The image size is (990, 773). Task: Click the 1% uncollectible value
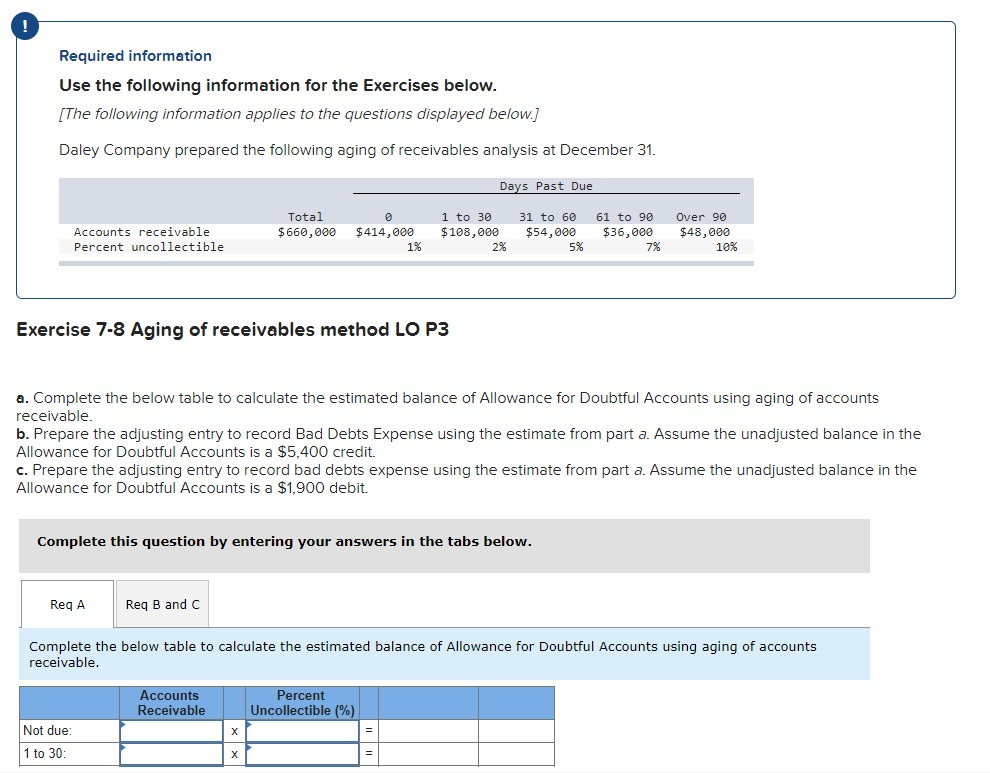click(414, 247)
